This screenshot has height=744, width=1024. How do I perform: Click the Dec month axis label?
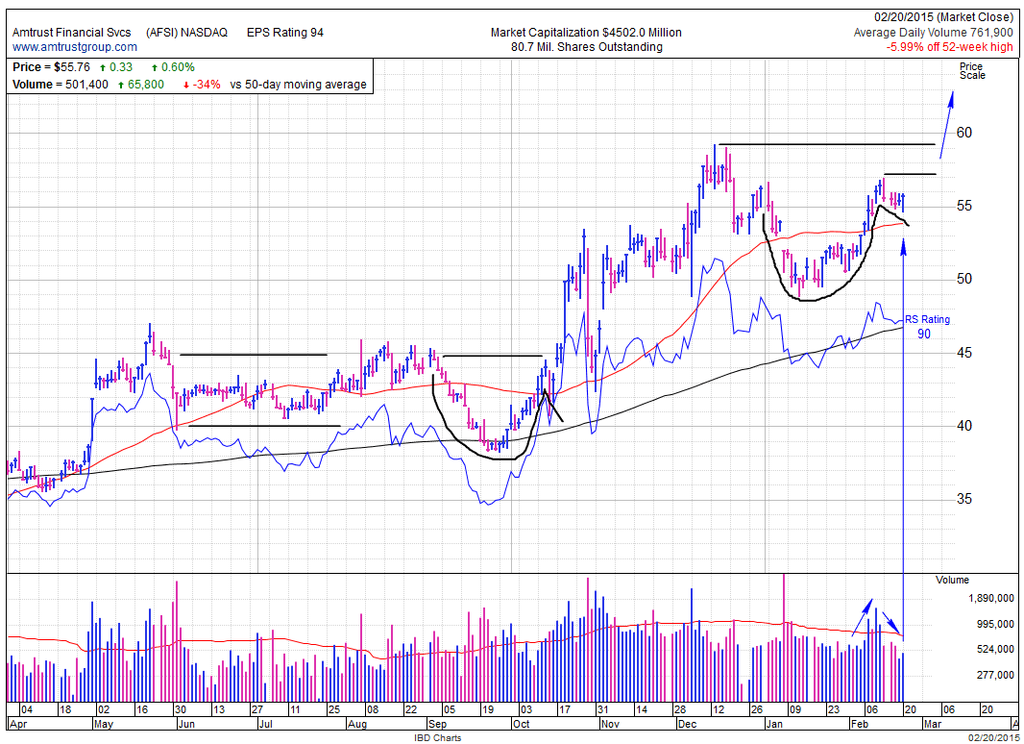(687, 724)
